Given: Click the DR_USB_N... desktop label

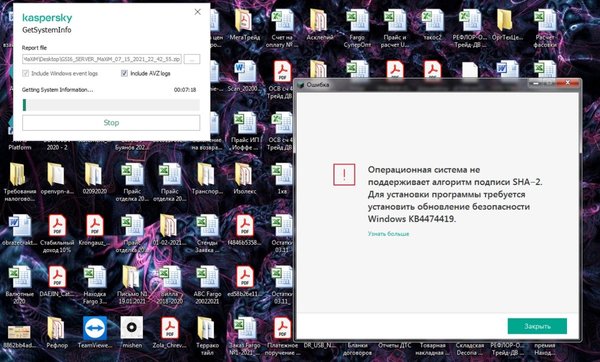Looking at the screenshot, I should tap(319, 345).
